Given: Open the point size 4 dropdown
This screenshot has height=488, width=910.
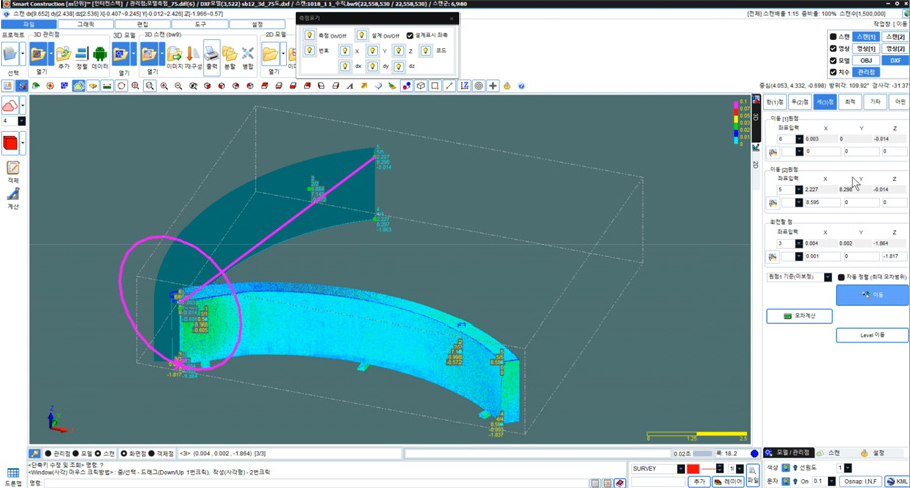Looking at the screenshot, I should point(21,121).
